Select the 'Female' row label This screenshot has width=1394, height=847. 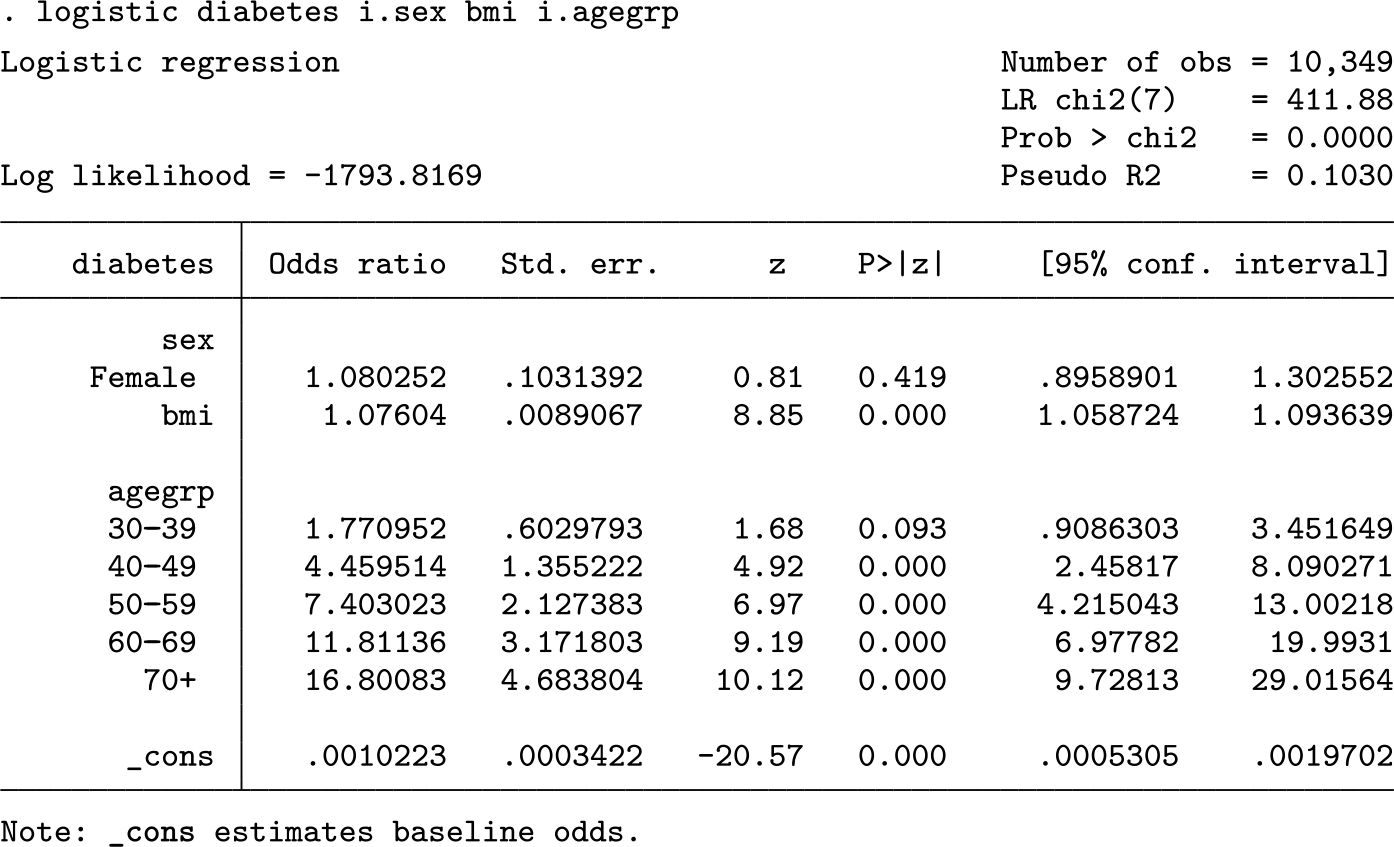click(x=142, y=378)
